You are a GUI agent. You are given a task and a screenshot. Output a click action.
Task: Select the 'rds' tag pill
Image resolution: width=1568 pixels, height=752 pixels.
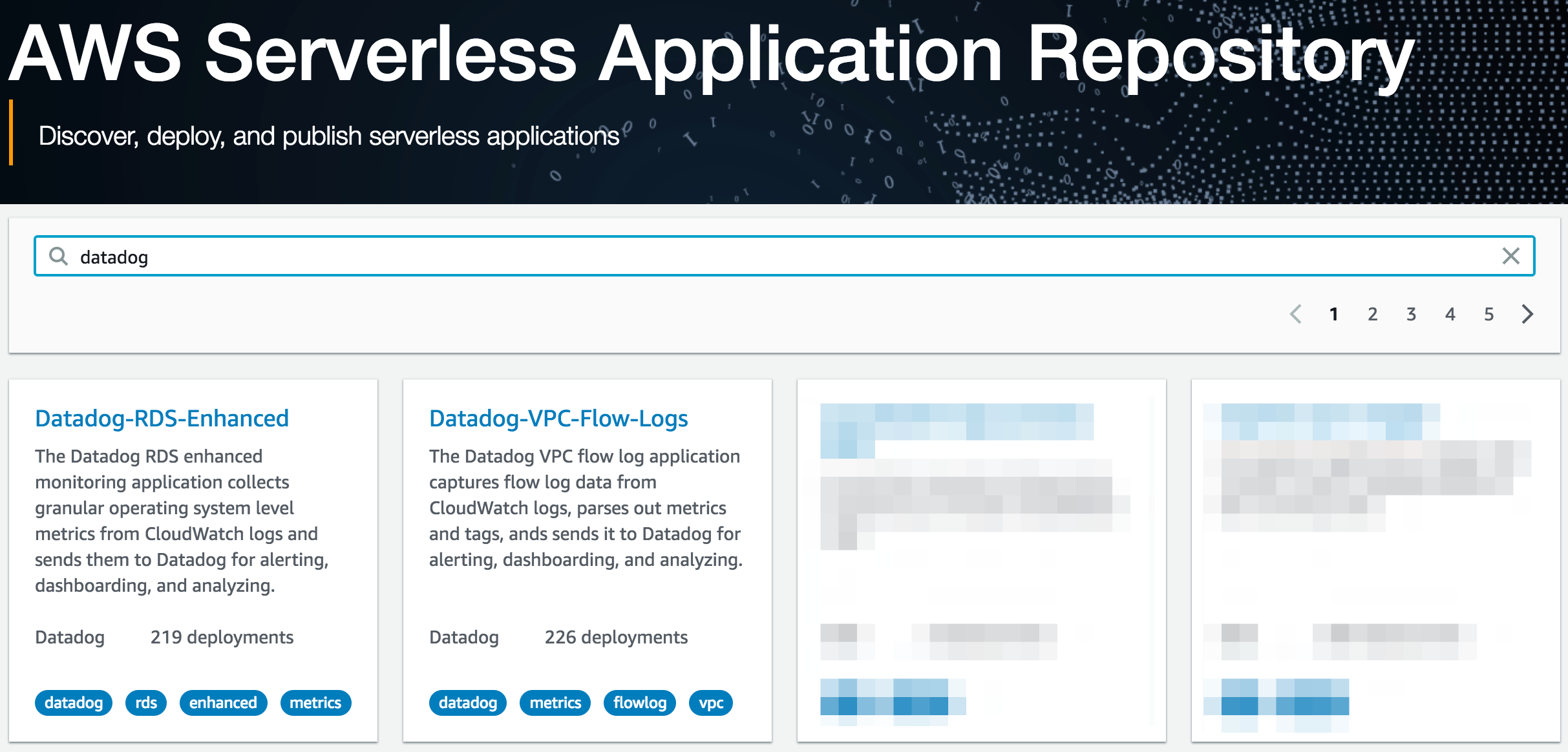click(x=145, y=702)
